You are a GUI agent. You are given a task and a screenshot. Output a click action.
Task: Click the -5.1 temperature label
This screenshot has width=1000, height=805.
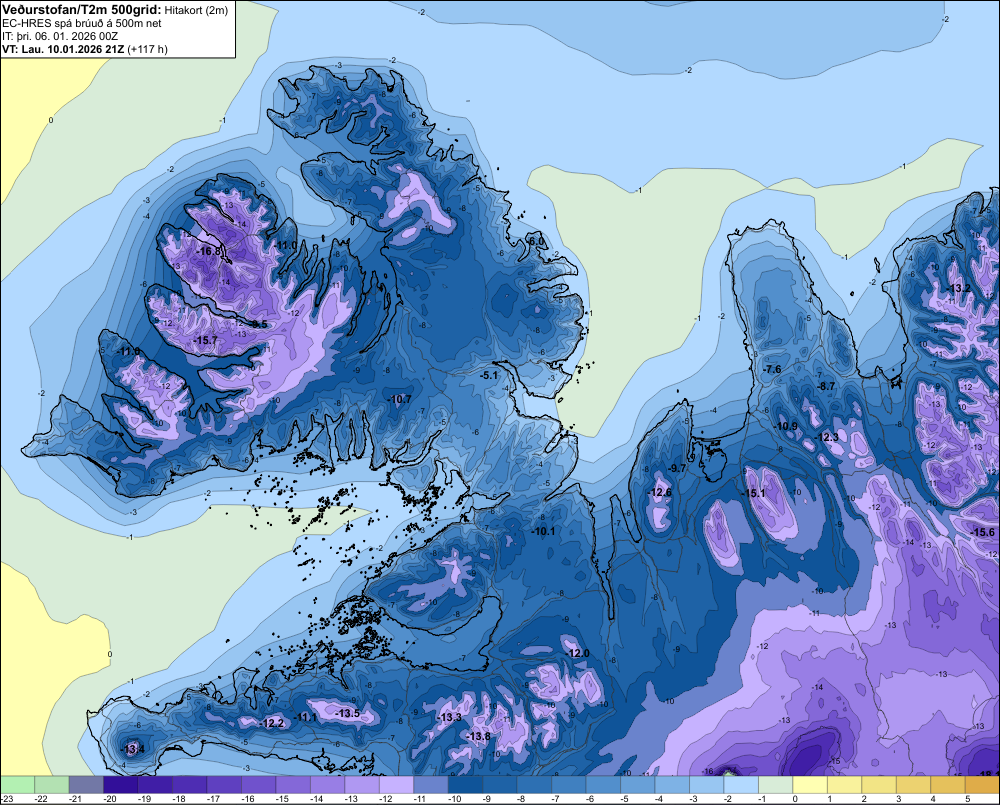[489, 375]
